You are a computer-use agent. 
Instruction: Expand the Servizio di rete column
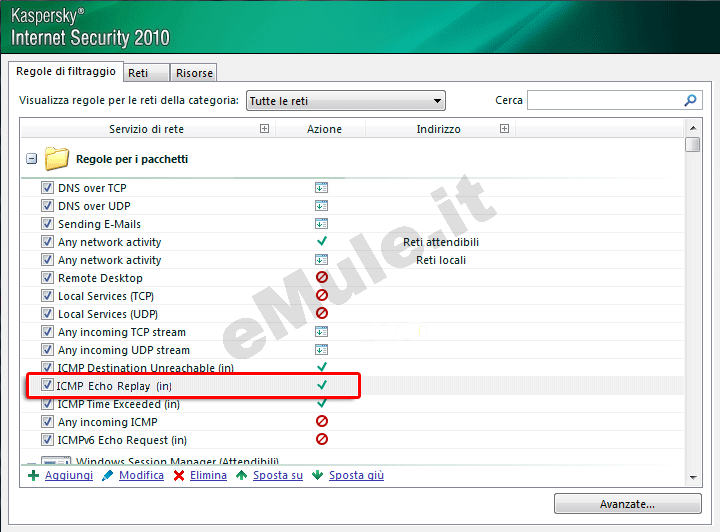[x=264, y=129]
